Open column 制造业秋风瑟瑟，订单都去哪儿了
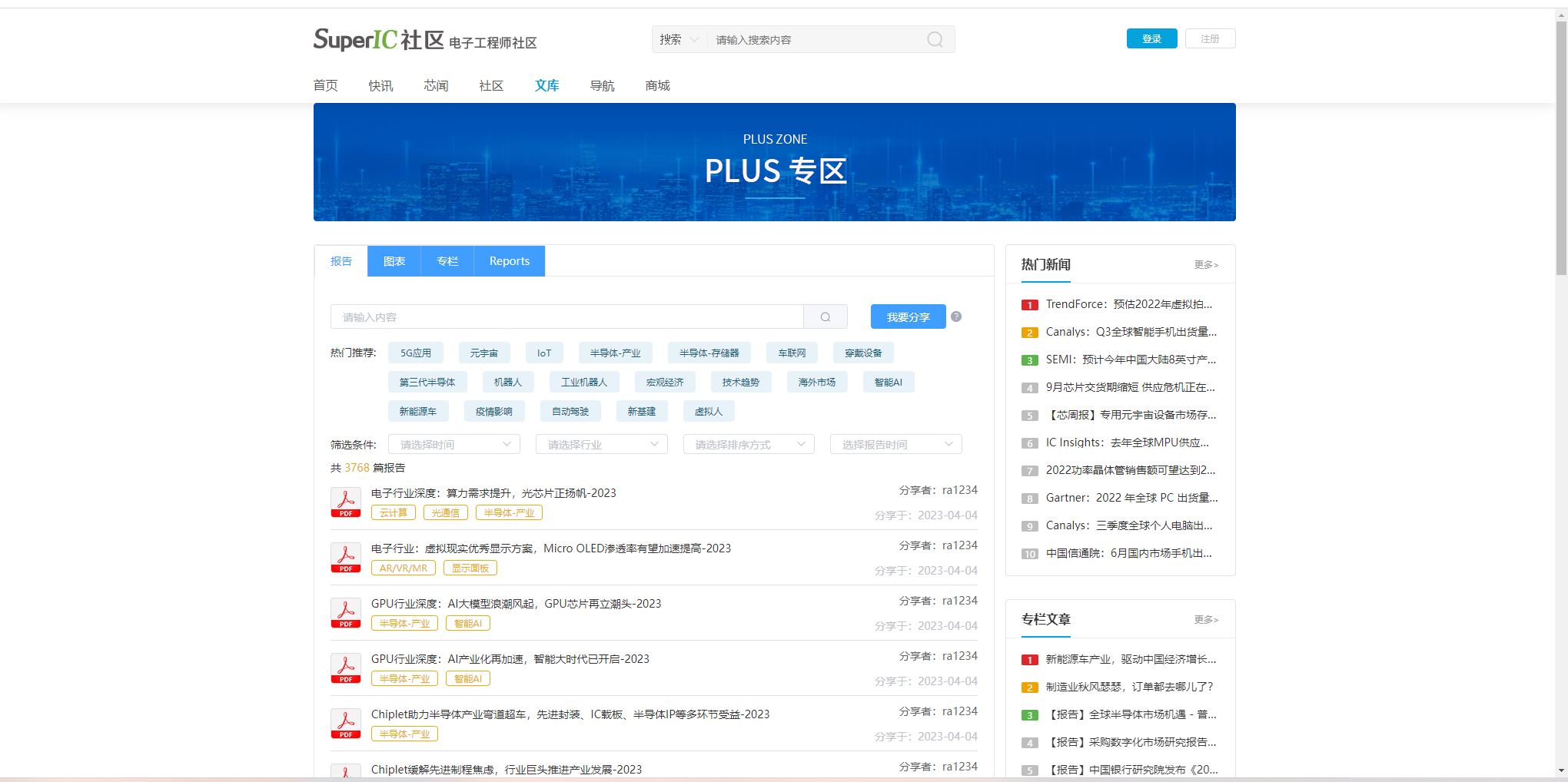The height and width of the screenshot is (782, 1568). pyautogui.click(x=1130, y=687)
